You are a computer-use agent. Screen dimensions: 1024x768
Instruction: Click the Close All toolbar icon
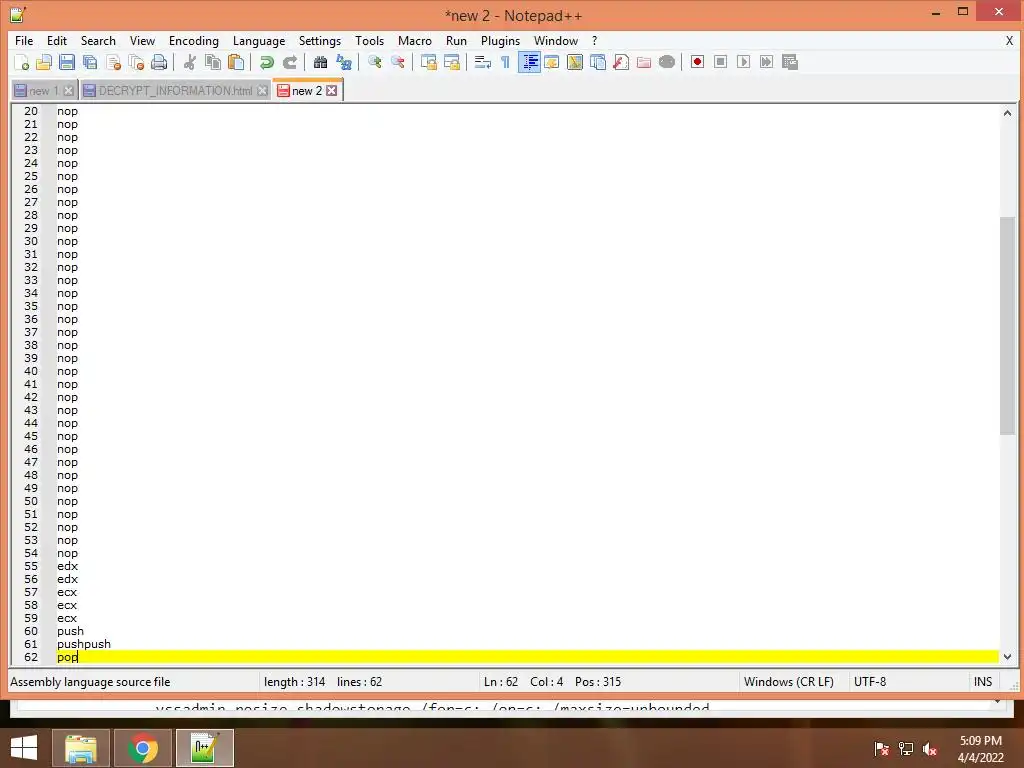(x=136, y=62)
